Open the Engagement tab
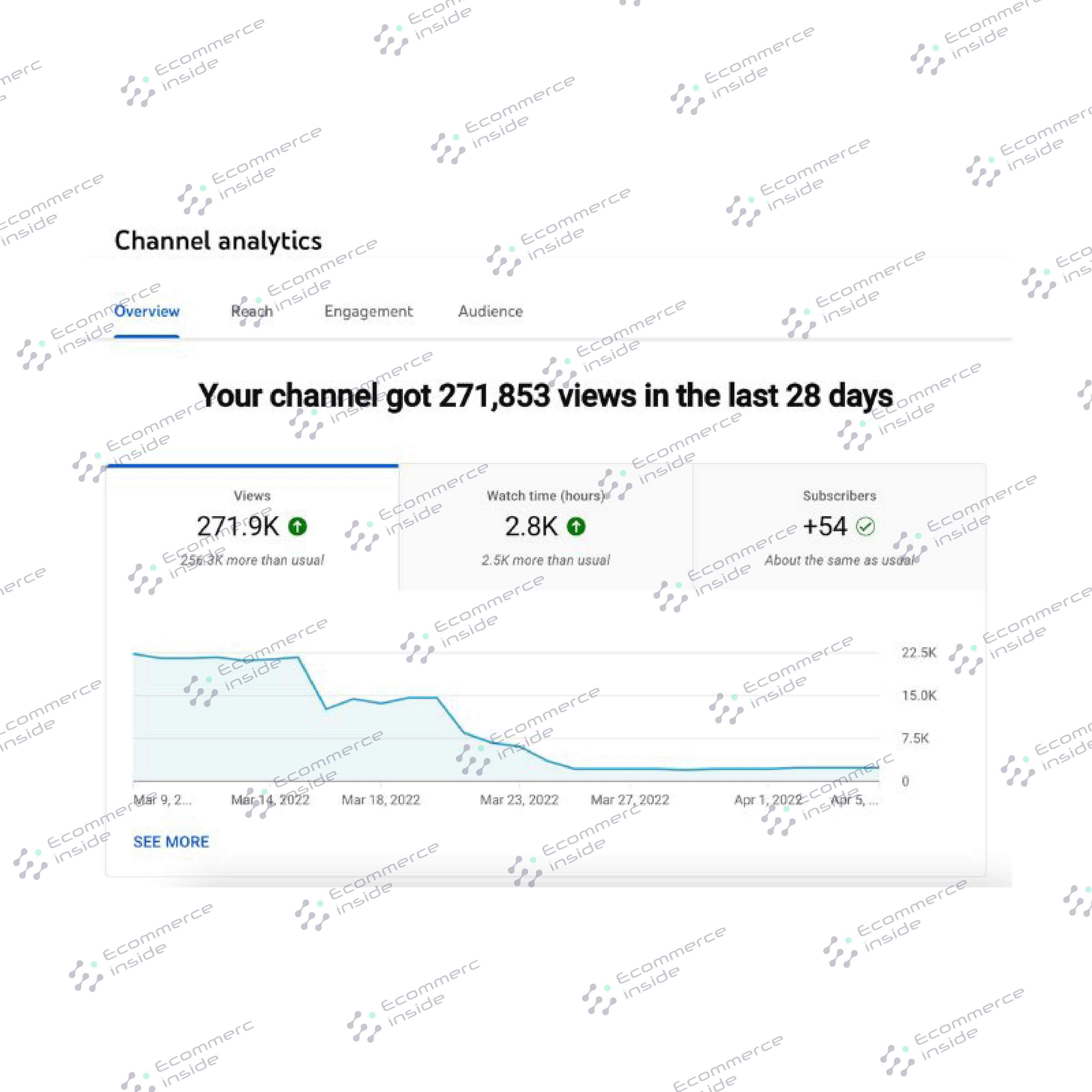 pos(368,311)
